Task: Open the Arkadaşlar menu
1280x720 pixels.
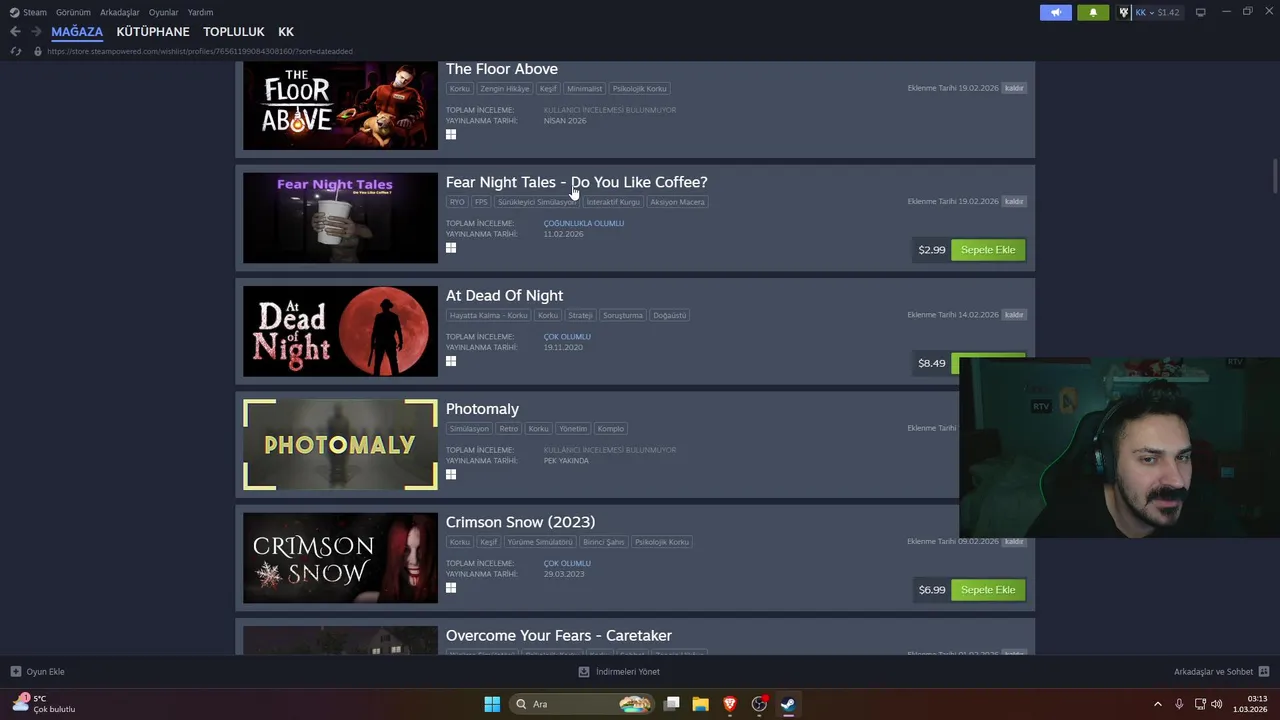Action: coord(120,12)
